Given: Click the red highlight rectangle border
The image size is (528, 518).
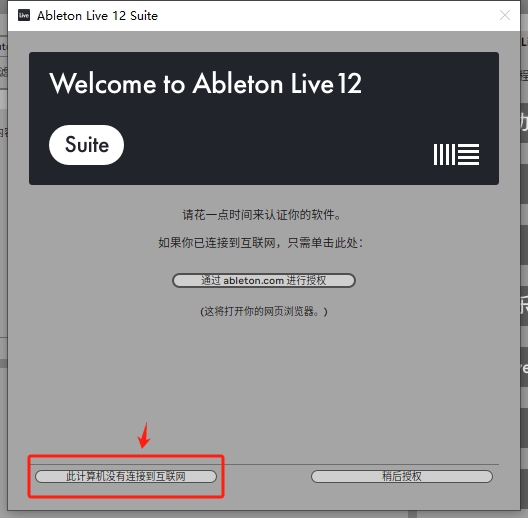Looking at the screenshot, I should [126, 456].
